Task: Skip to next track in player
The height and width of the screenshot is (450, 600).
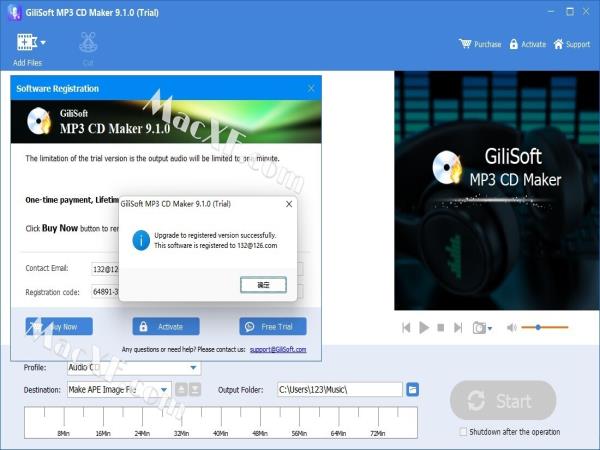Action: pos(458,327)
